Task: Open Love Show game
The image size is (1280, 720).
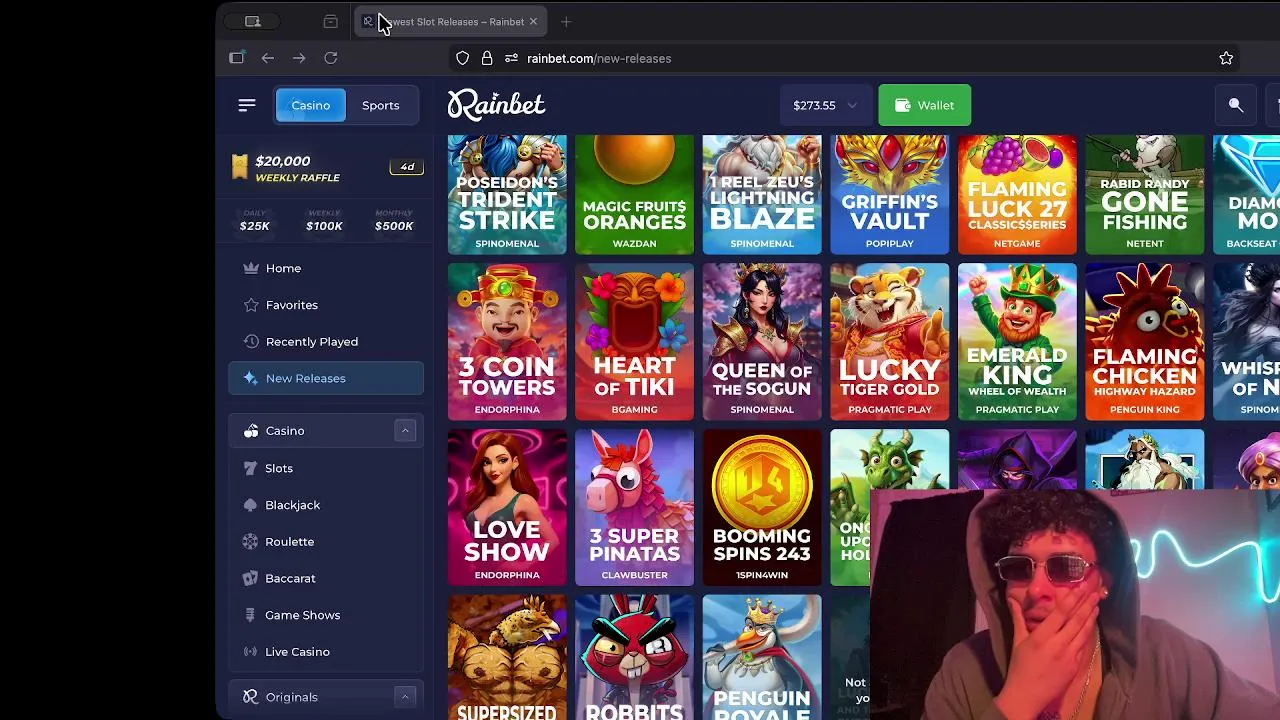Action: (507, 507)
